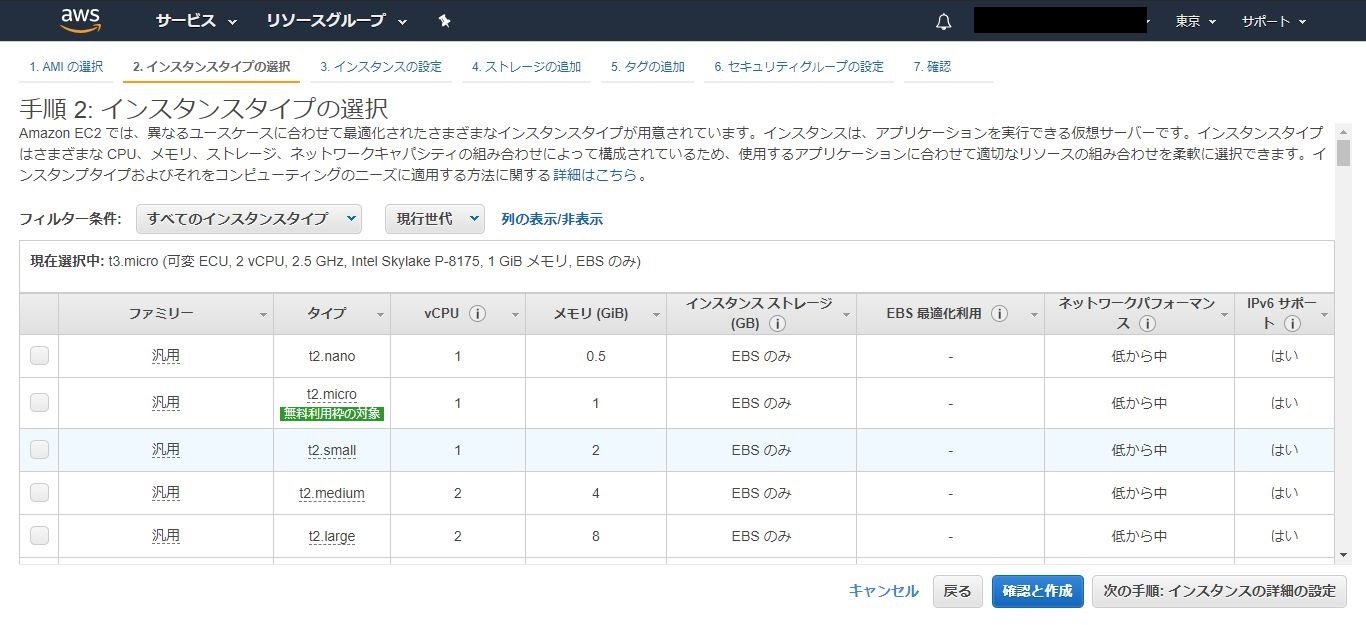Screen dimensions: 1366x625
Task: Open the 東京 region selector
Action: [x=1196, y=21]
